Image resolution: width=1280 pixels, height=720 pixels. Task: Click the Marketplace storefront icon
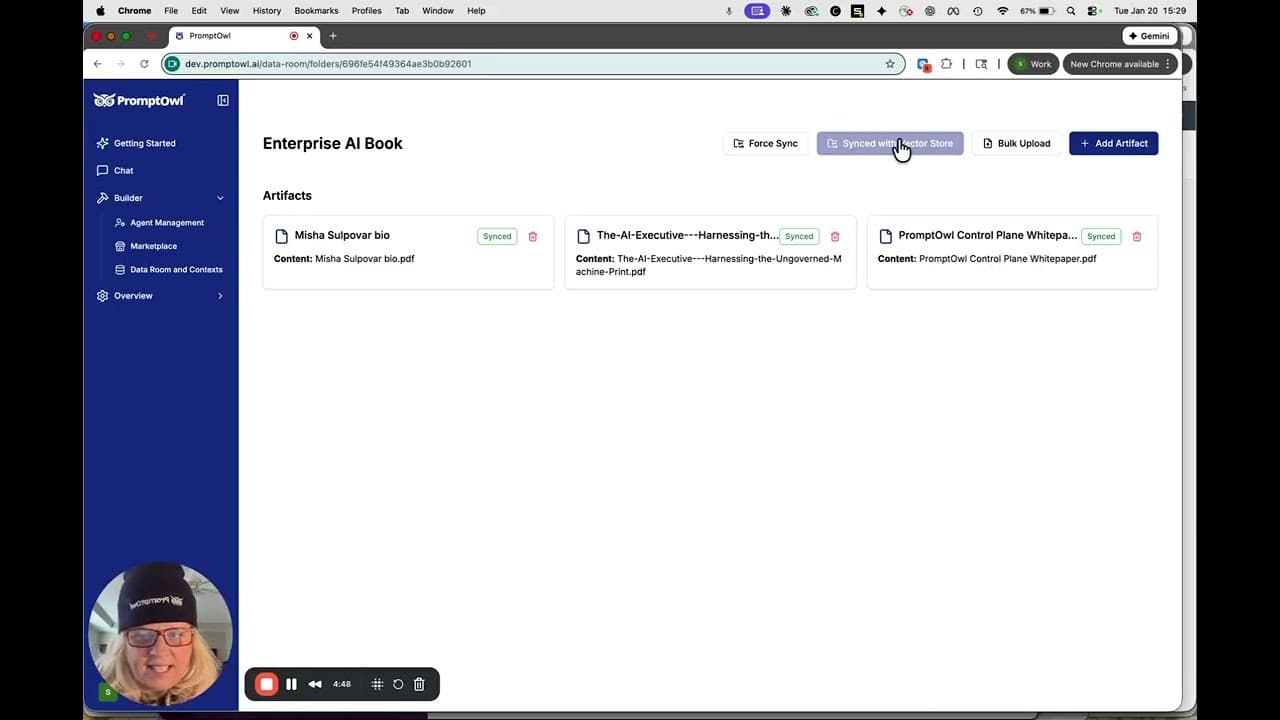point(118,246)
